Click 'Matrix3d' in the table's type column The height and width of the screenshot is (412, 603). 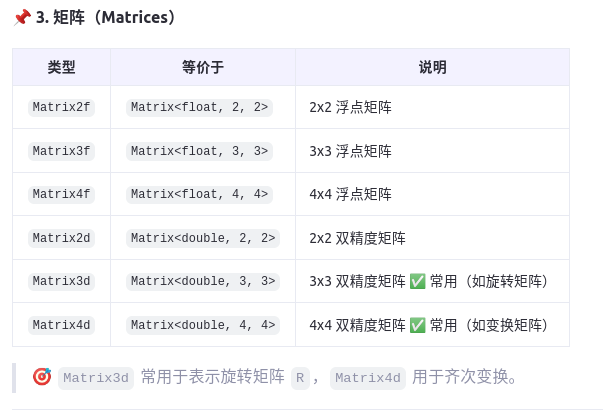click(62, 282)
